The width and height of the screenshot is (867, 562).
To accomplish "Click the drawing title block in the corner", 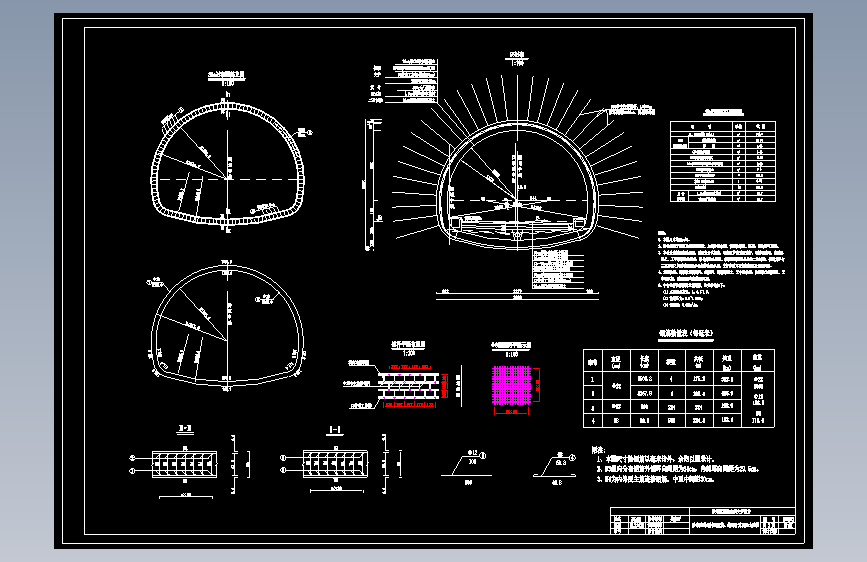I will point(703,521).
